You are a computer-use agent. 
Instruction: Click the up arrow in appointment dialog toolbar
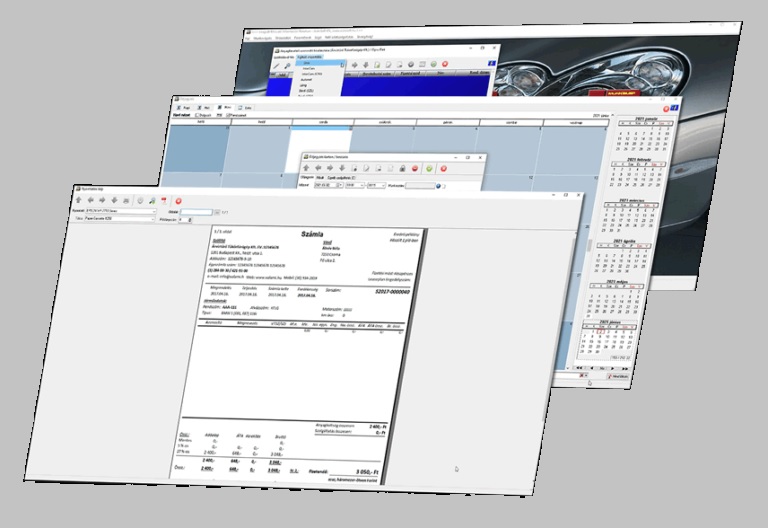(306, 168)
